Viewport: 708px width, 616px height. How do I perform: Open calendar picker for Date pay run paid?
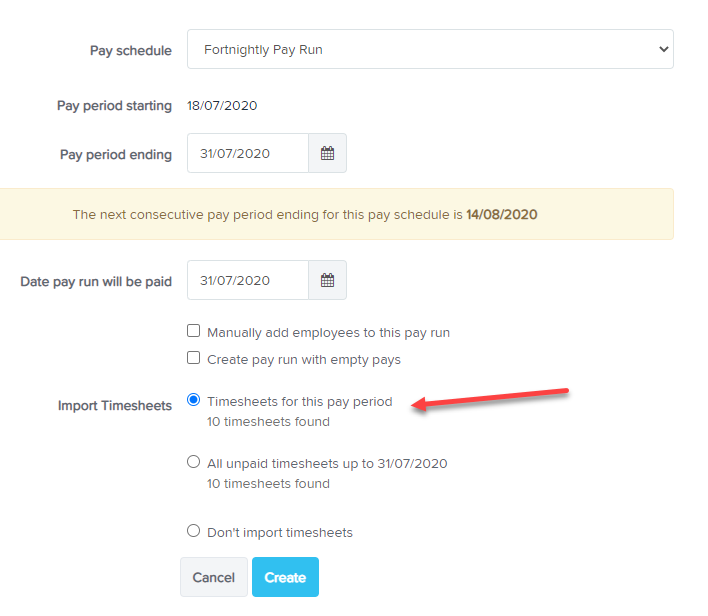click(327, 280)
